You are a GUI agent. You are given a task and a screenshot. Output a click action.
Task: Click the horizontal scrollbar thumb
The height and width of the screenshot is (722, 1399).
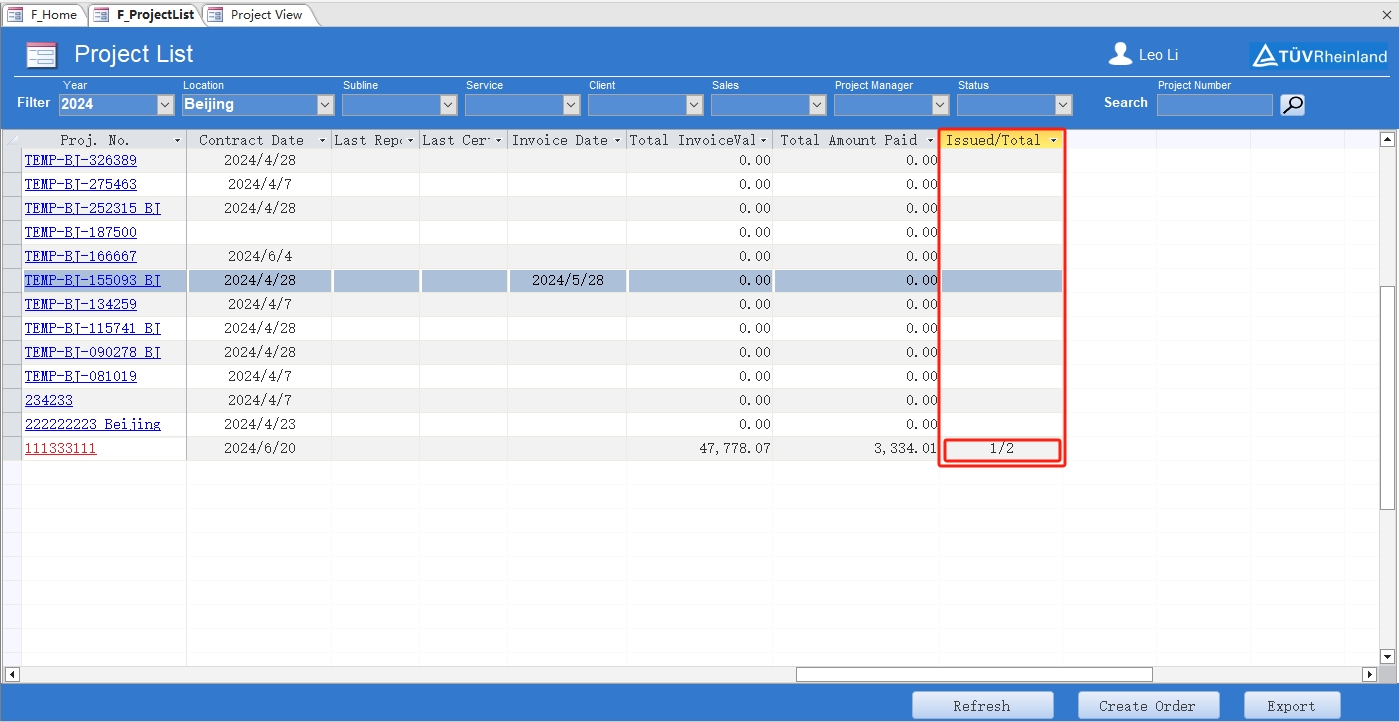tap(974, 675)
